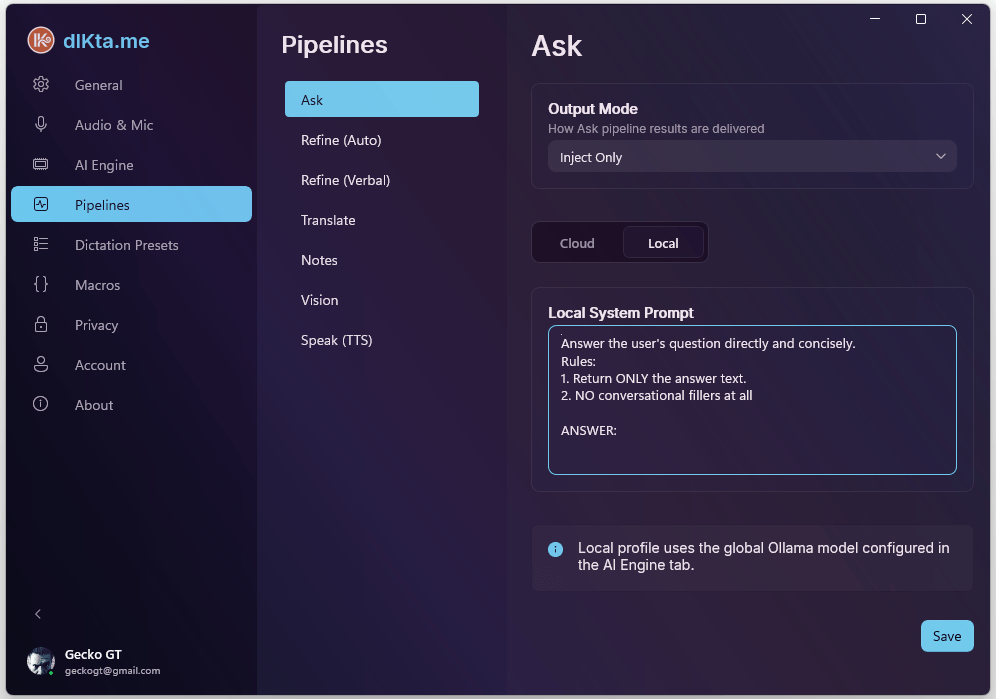Open General settings gear icon
Viewport: 996px width, 699px height.
click(41, 85)
